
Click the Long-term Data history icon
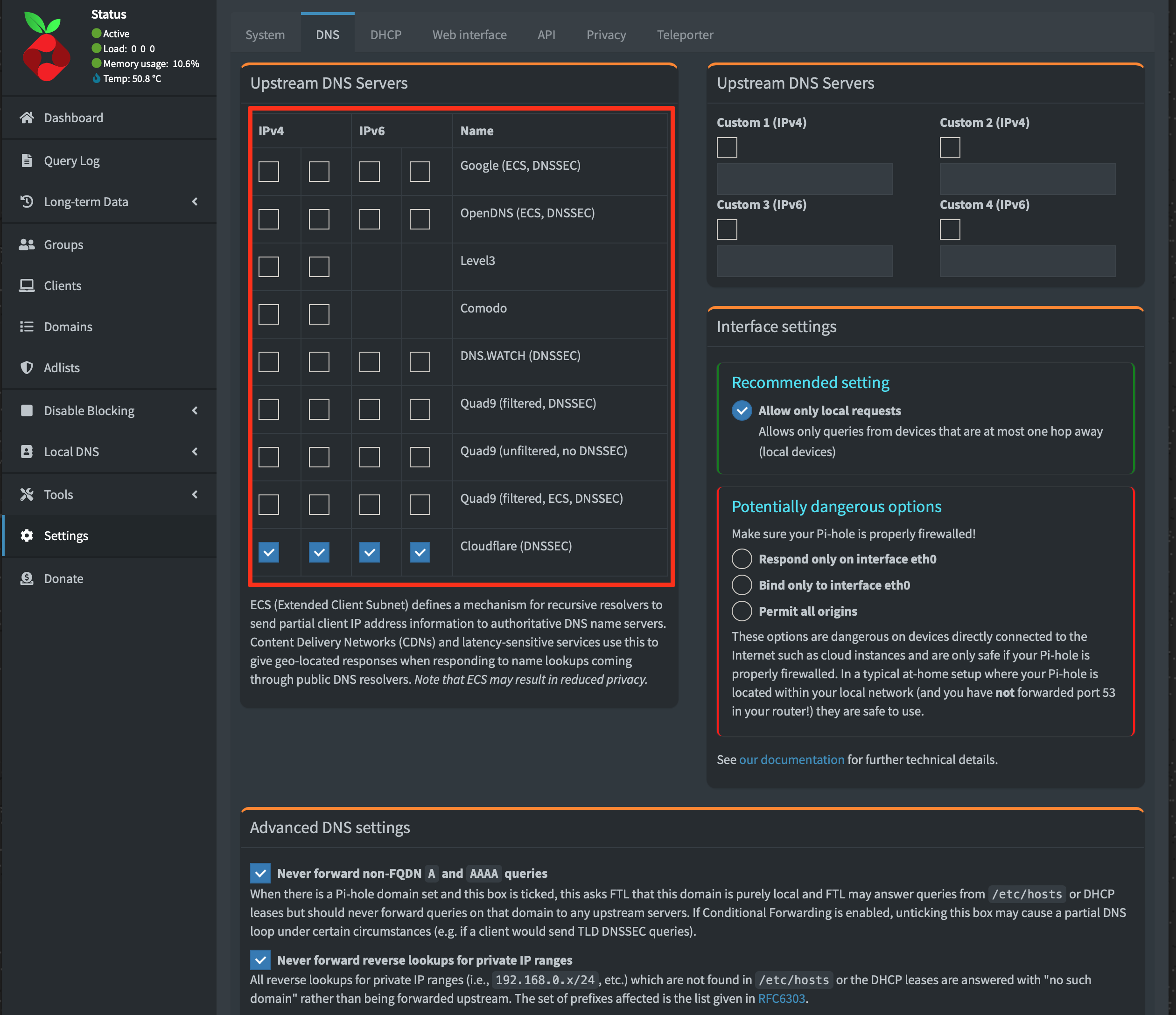pos(27,202)
